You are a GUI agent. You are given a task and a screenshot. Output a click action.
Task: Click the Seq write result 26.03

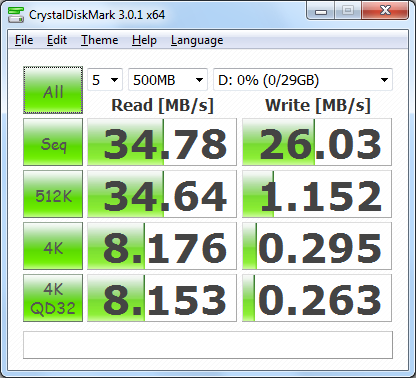[317, 142]
